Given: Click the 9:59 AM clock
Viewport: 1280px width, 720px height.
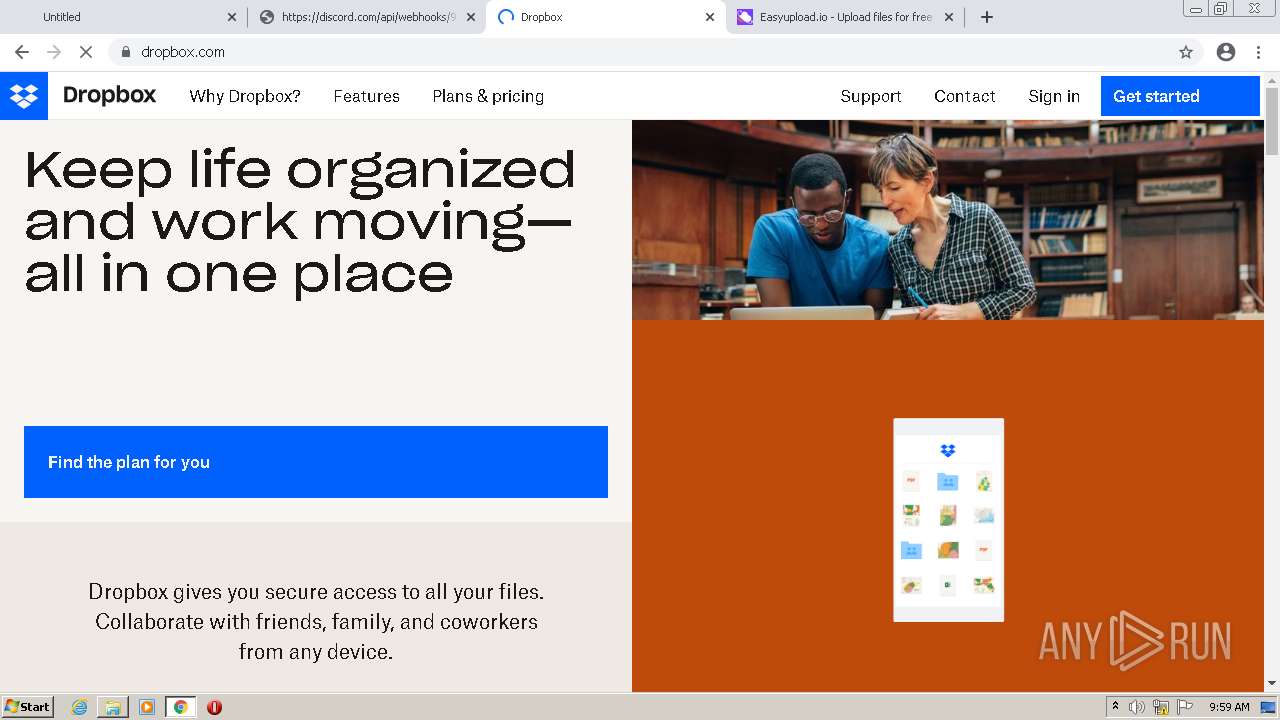Looking at the screenshot, I should [1229, 707].
